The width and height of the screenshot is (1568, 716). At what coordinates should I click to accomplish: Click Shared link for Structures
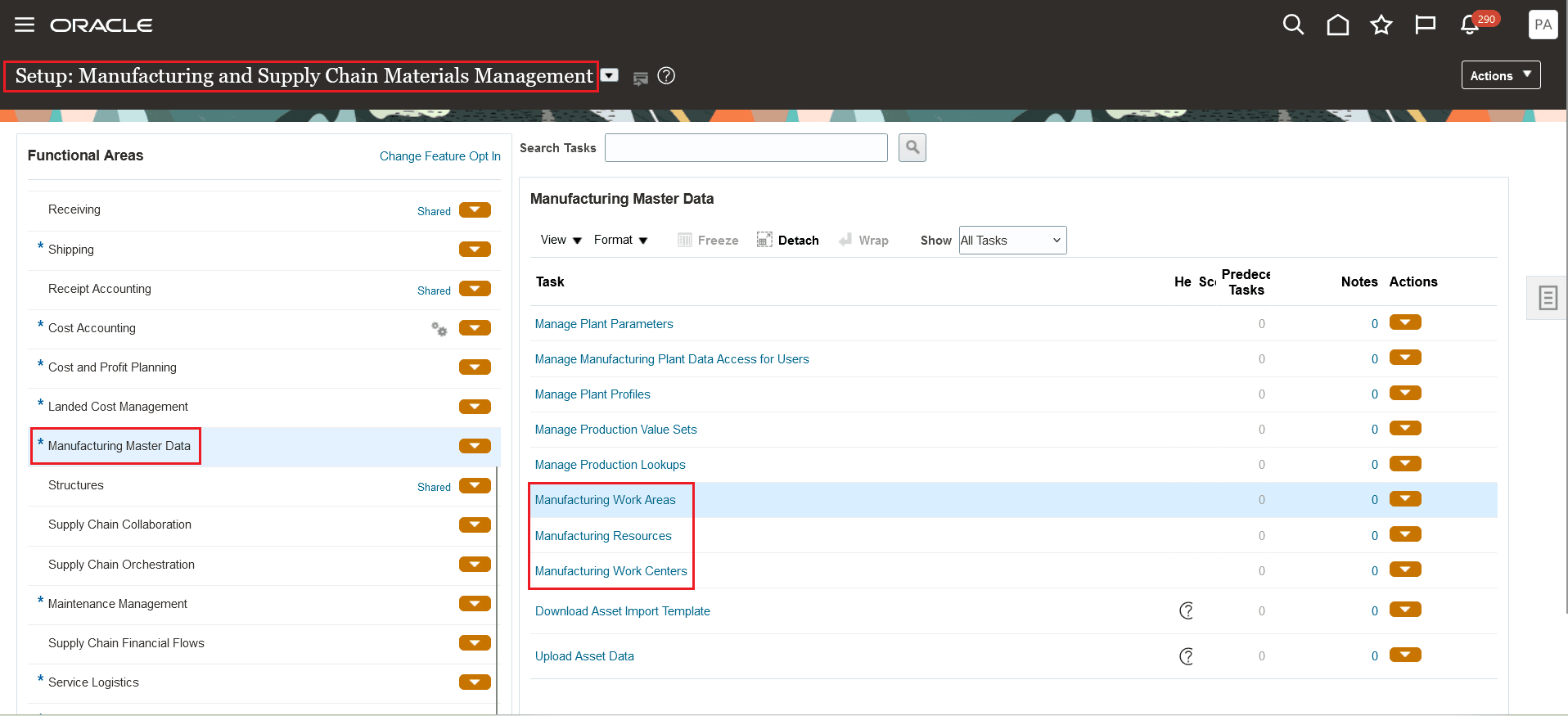point(434,487)
